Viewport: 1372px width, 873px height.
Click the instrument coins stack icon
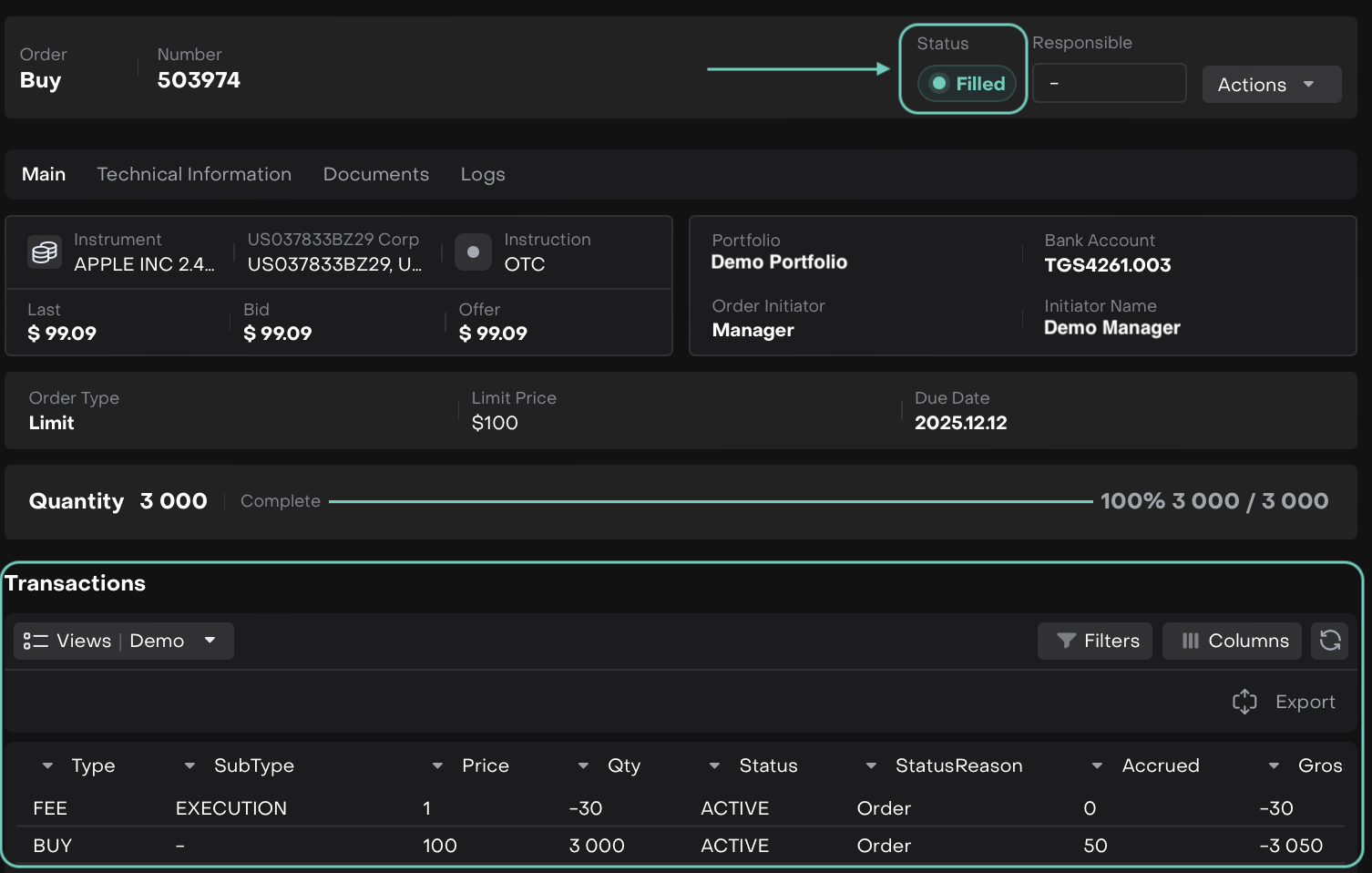pos(45,252)
